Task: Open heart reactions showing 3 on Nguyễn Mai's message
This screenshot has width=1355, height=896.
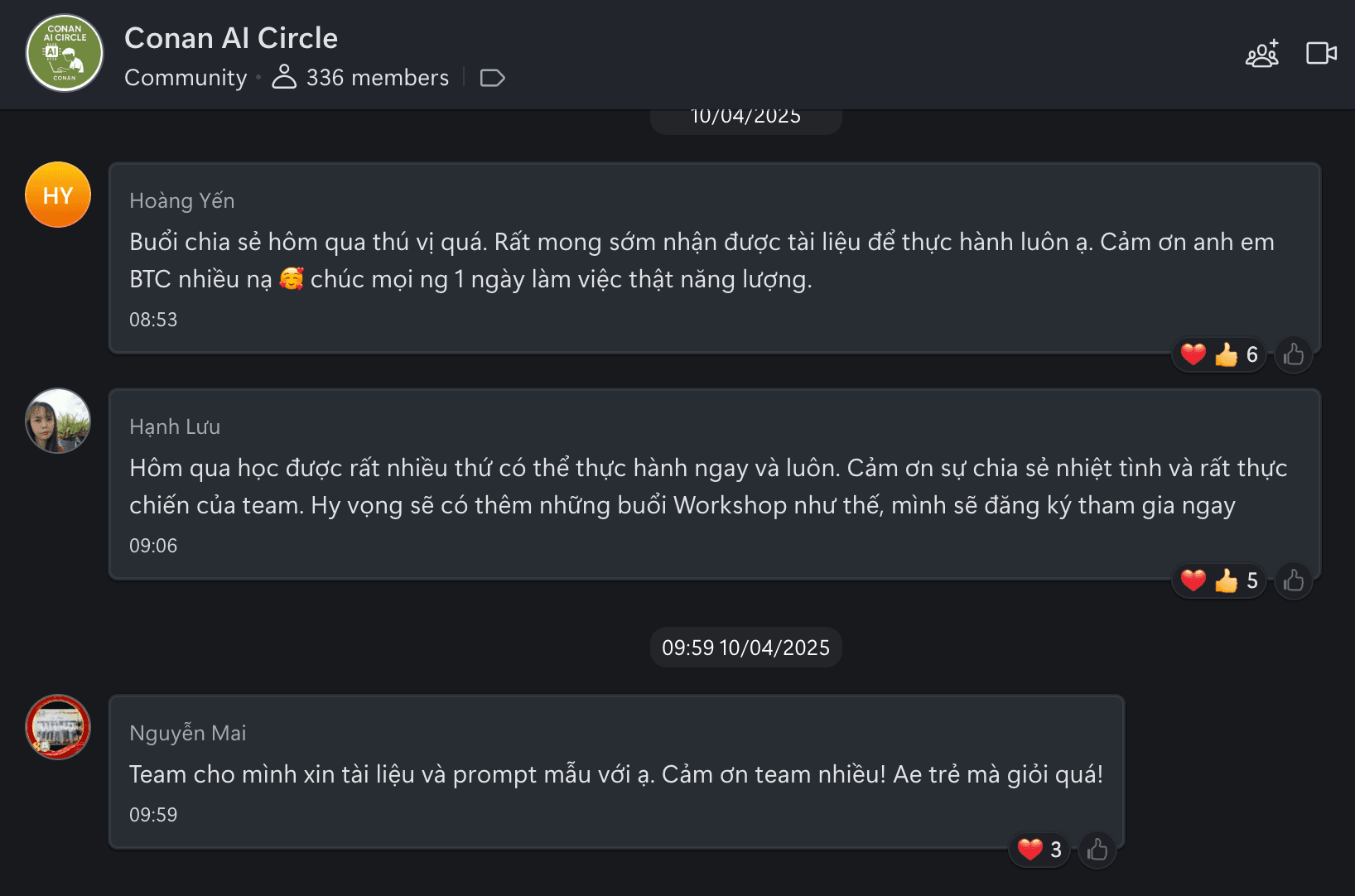Action: click(1039, 850)
